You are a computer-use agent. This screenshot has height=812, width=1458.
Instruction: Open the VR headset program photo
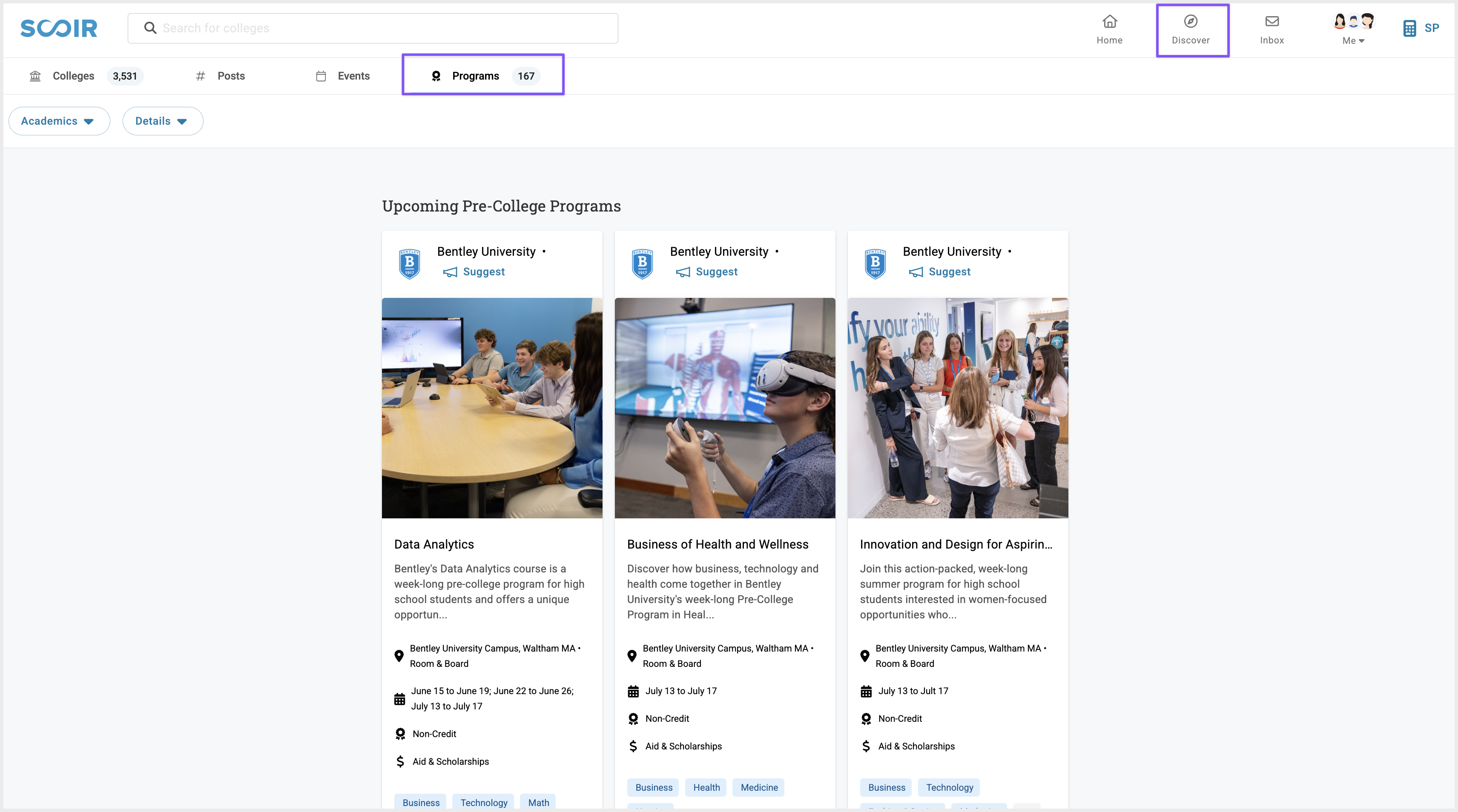pyautogui.click(x=724, y=407)
